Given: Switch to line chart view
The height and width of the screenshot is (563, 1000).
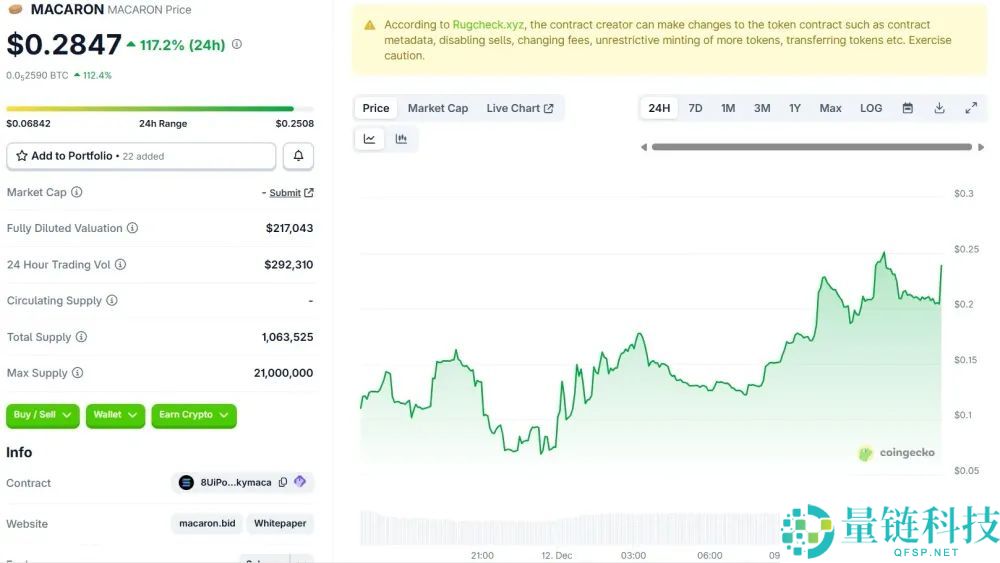Looking at the screenshot, I should tap(370, 139).
